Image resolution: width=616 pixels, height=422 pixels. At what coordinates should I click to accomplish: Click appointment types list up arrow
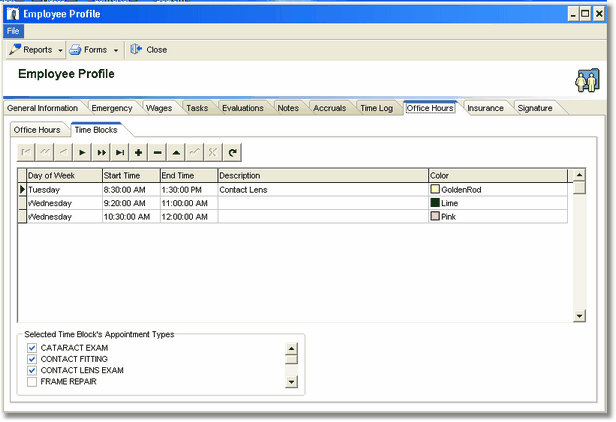[291, 349]
